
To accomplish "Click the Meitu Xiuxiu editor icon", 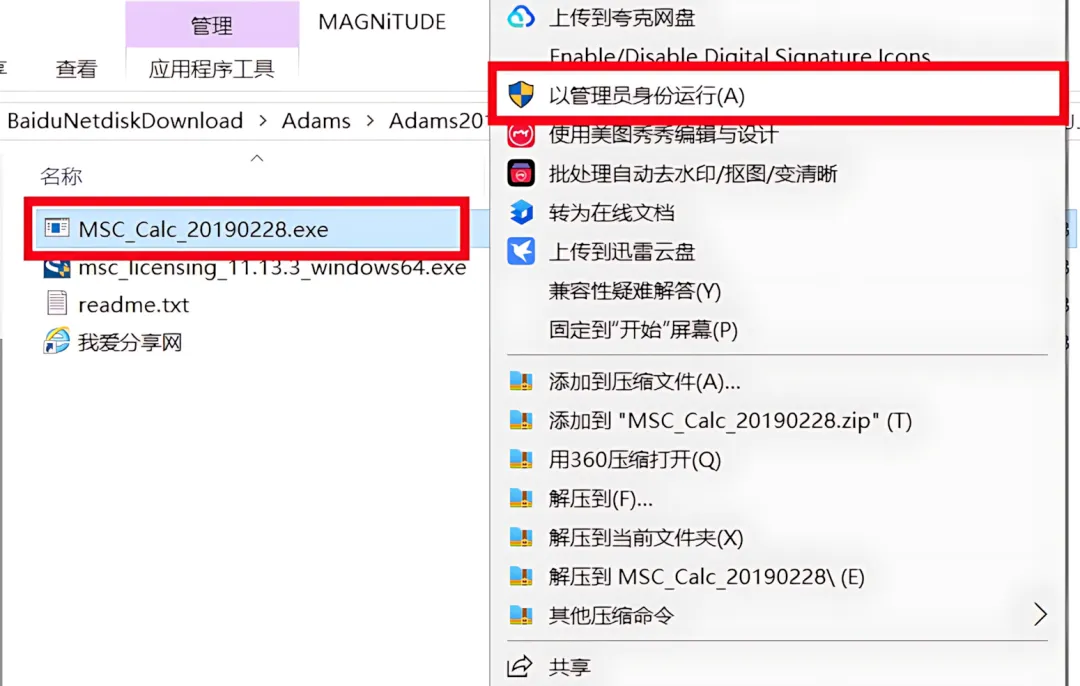I will pos(521,134).
